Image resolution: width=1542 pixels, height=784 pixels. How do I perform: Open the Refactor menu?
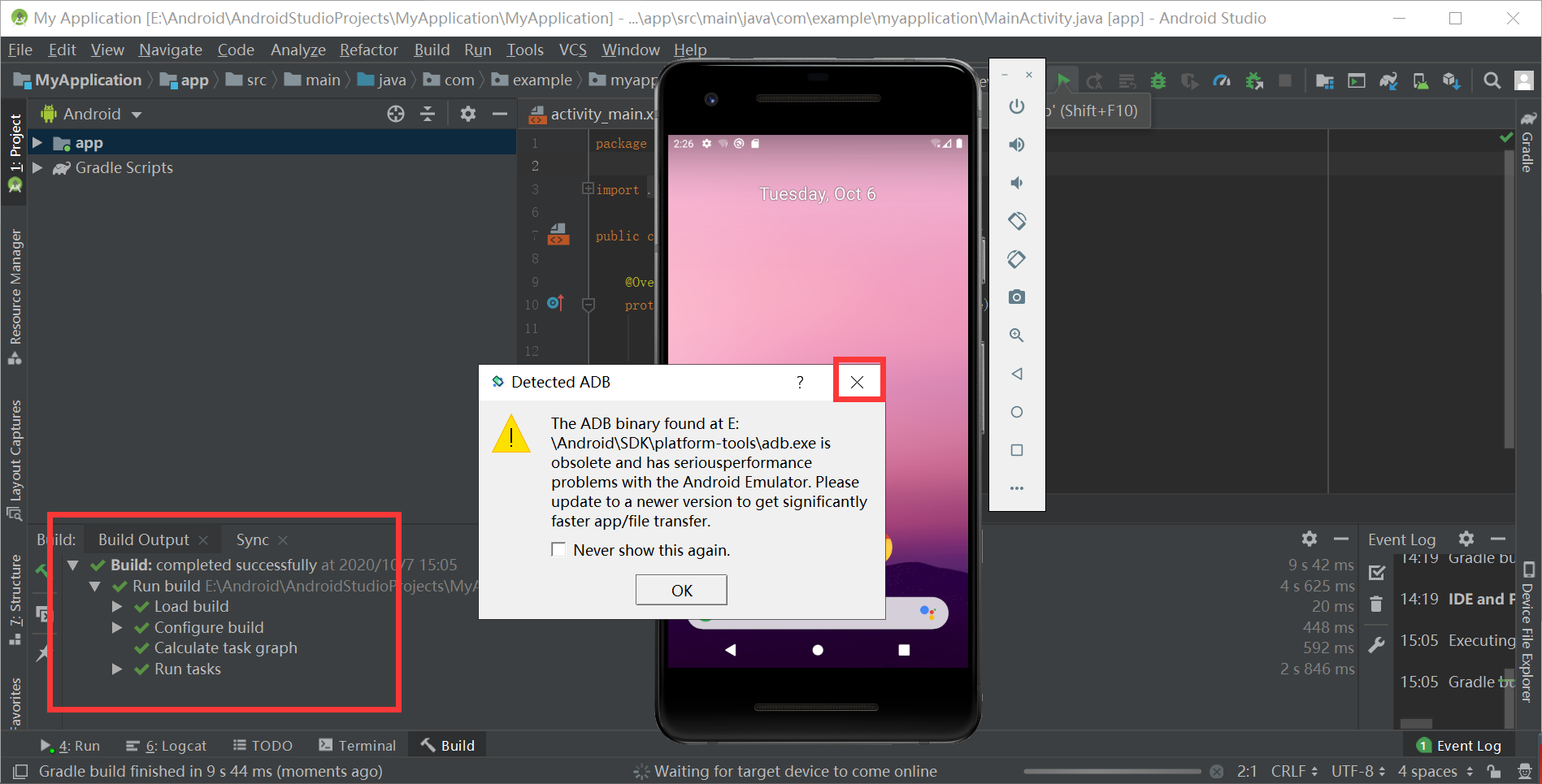point(369,50)
